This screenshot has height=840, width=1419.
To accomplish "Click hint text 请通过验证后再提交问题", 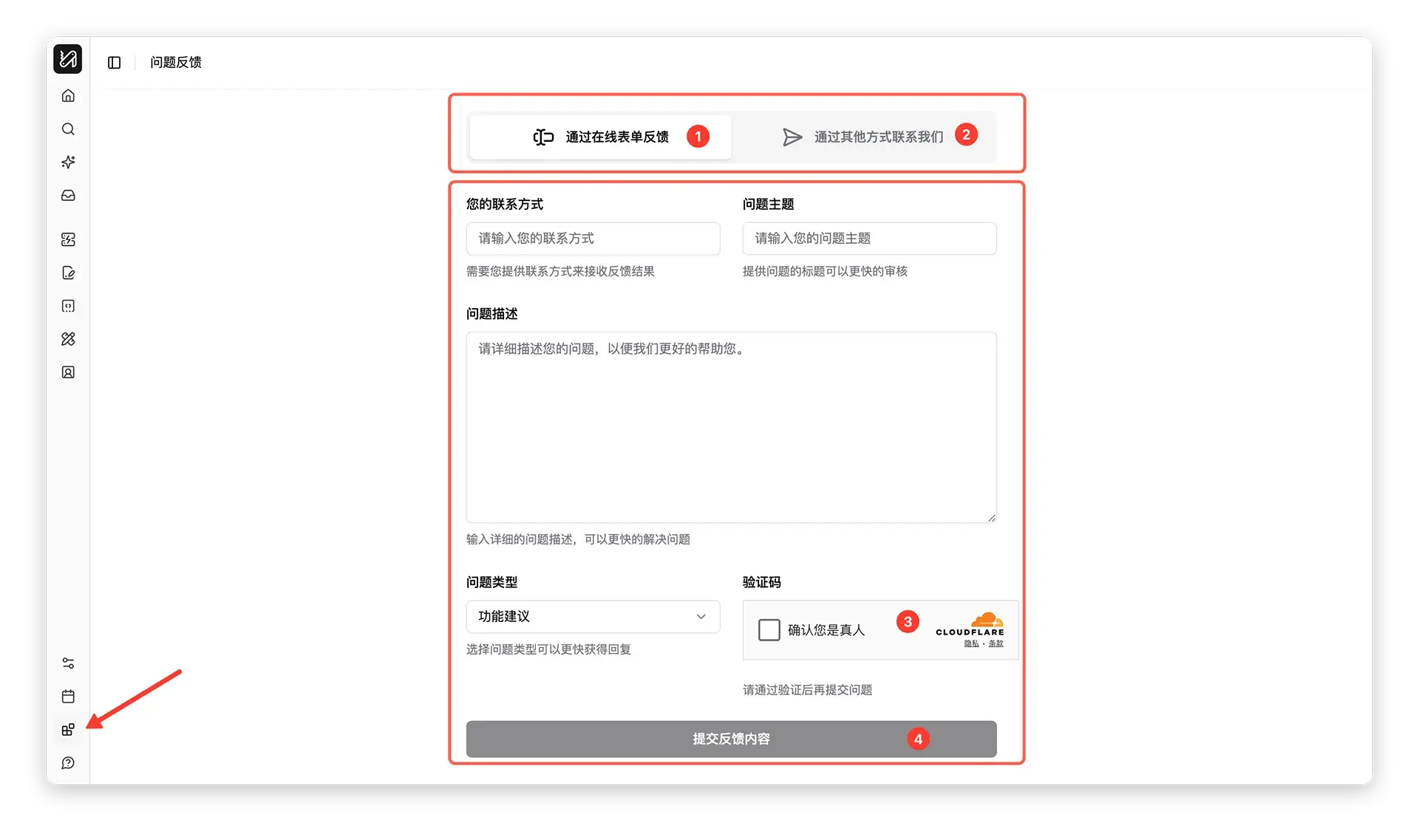I will pyautogui.click(x=807, y=690).
